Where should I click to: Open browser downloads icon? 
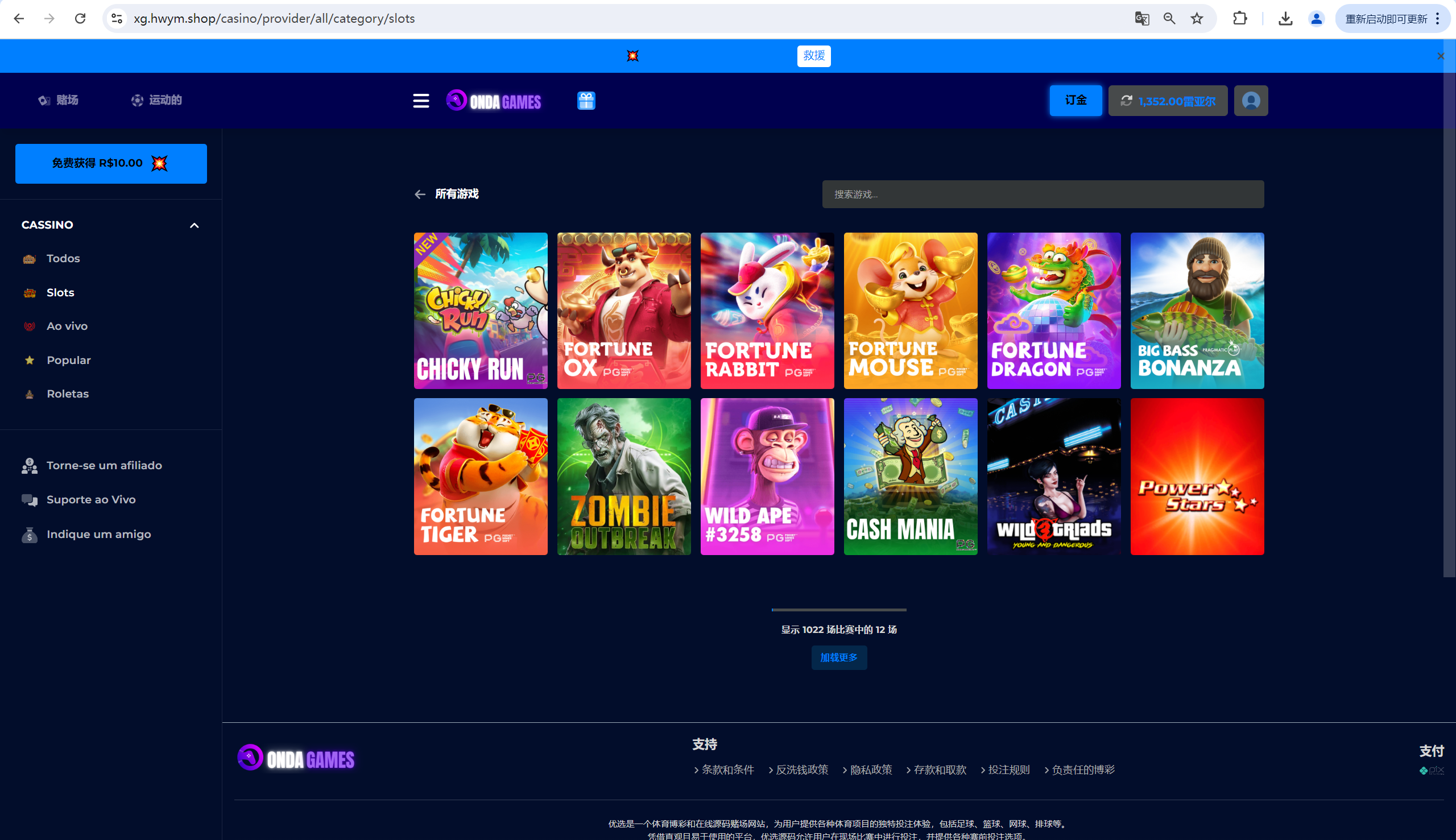[1285, 18]
